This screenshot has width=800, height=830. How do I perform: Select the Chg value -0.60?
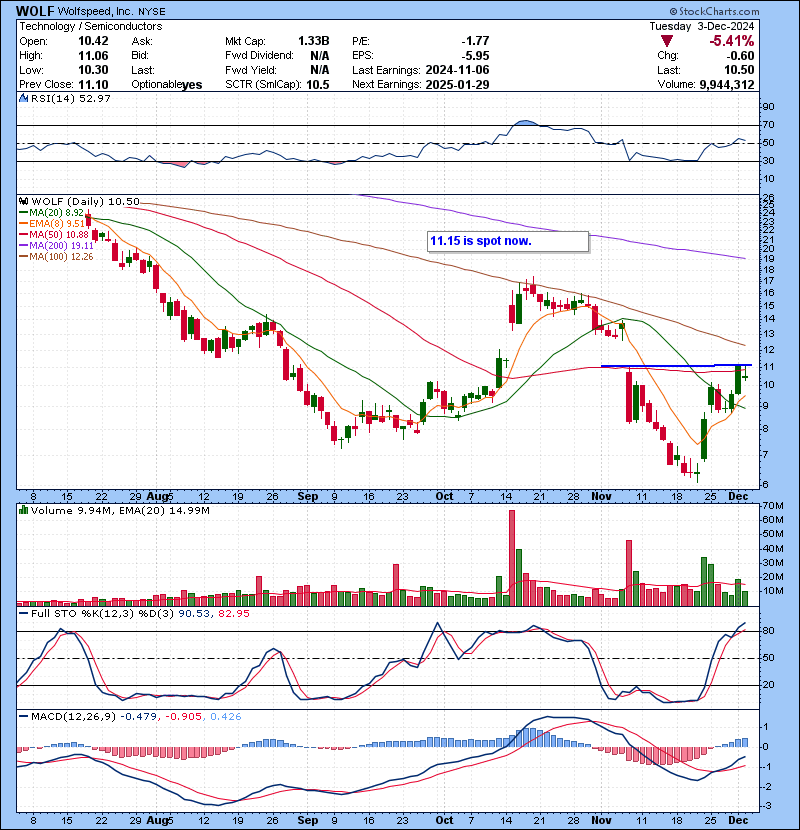click(739, 56)
